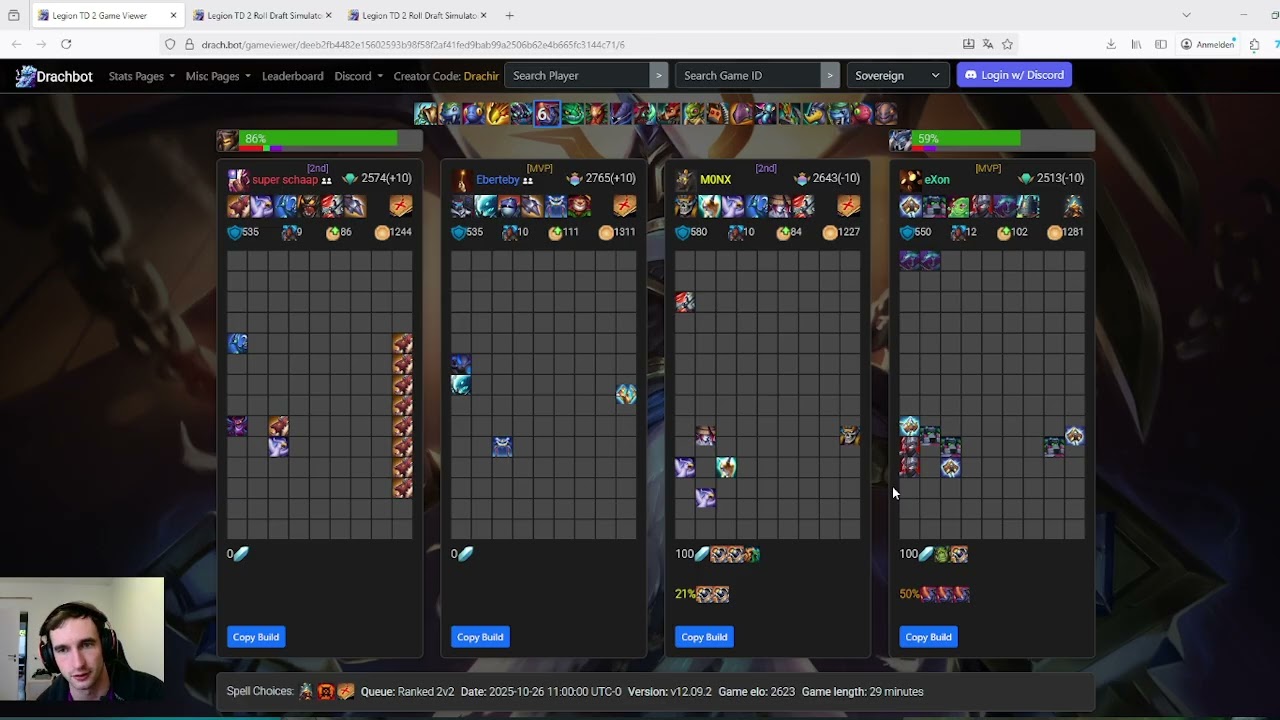Copy build for eXon
The image size is (1280, 720).
point(928,637)
